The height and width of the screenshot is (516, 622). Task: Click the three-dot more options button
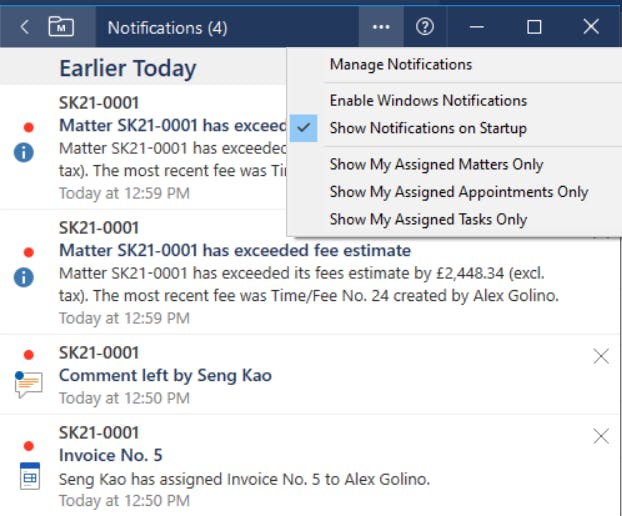(381, 27)
